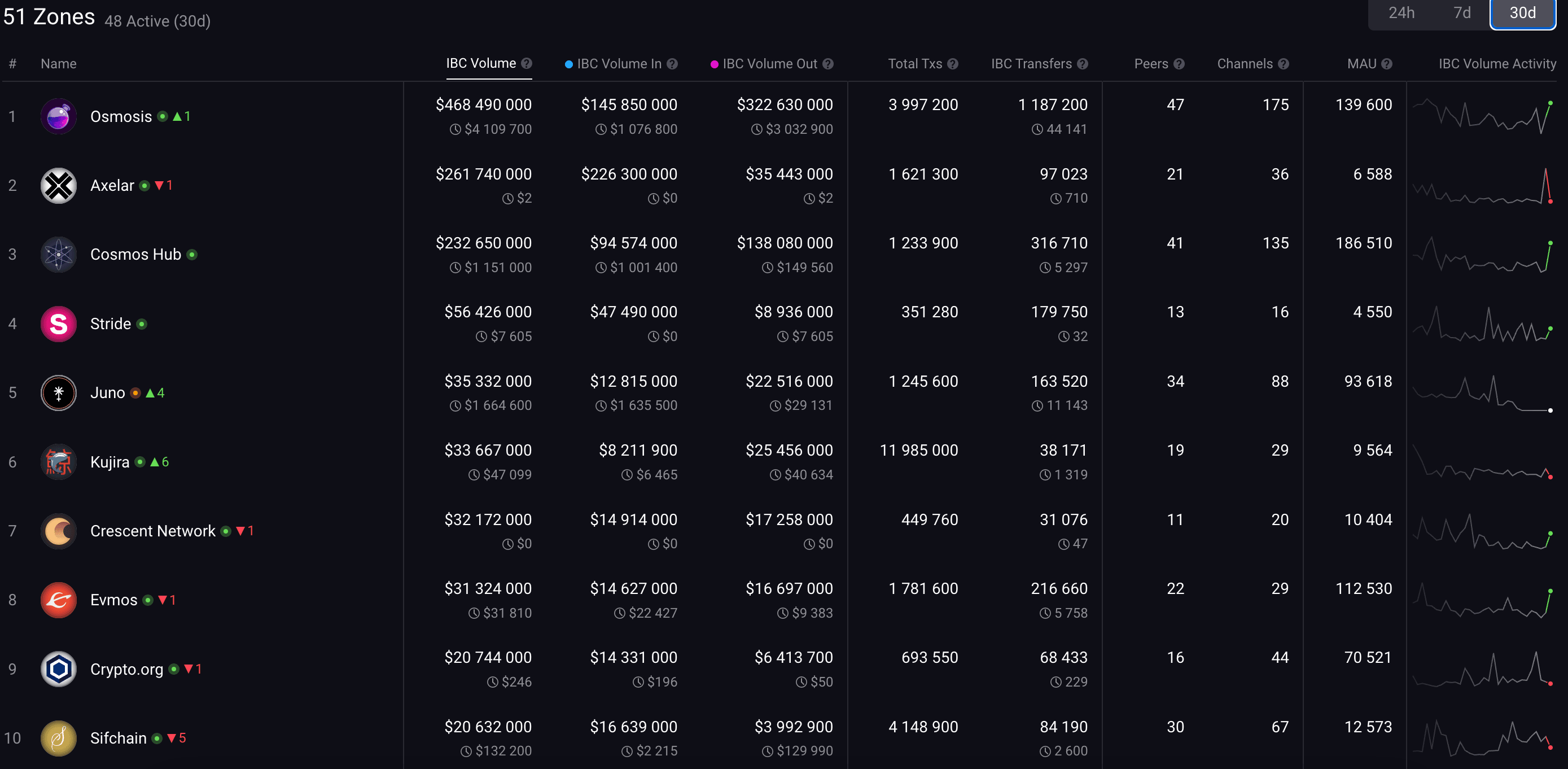The image size is (1568, 769).
Task: Click the help icon beside Total Txs
Action: click(x=953, y=64)
